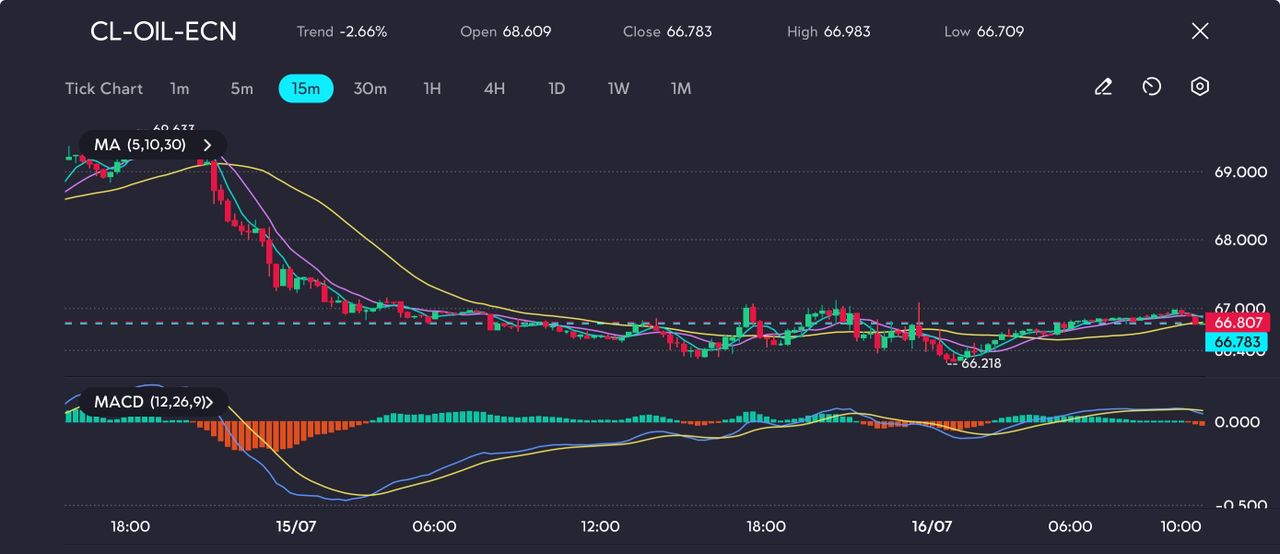Image resolution: width=1280 pixels, height=554 pixels.
Task: Switch to the 30m timeframe
Action: click(369, 89)
